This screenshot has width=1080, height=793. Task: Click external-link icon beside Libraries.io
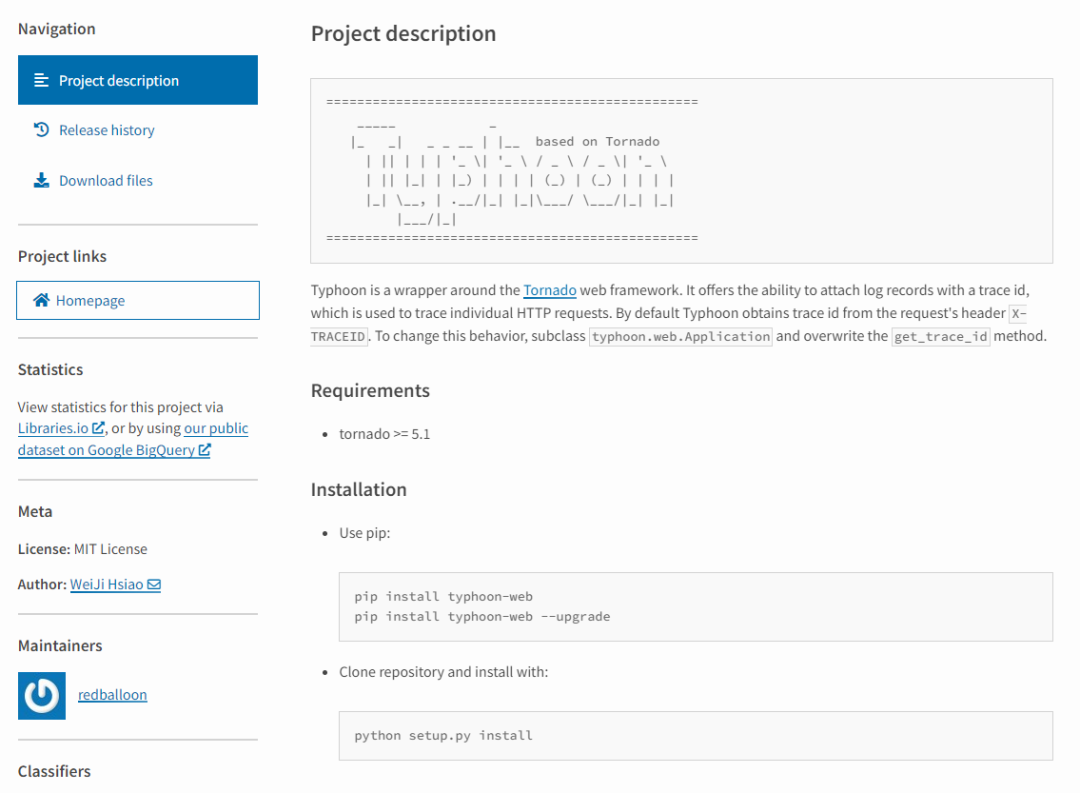click(98, 429)
